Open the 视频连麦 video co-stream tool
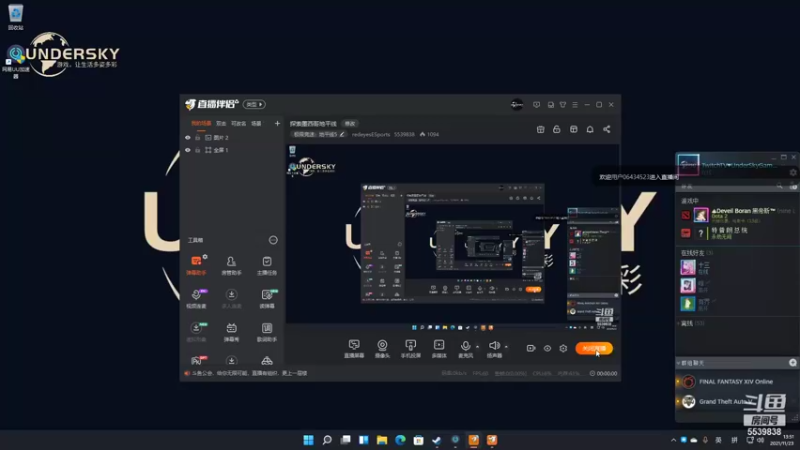Screen dimensions: 800x450 click(x=196, y=298)
